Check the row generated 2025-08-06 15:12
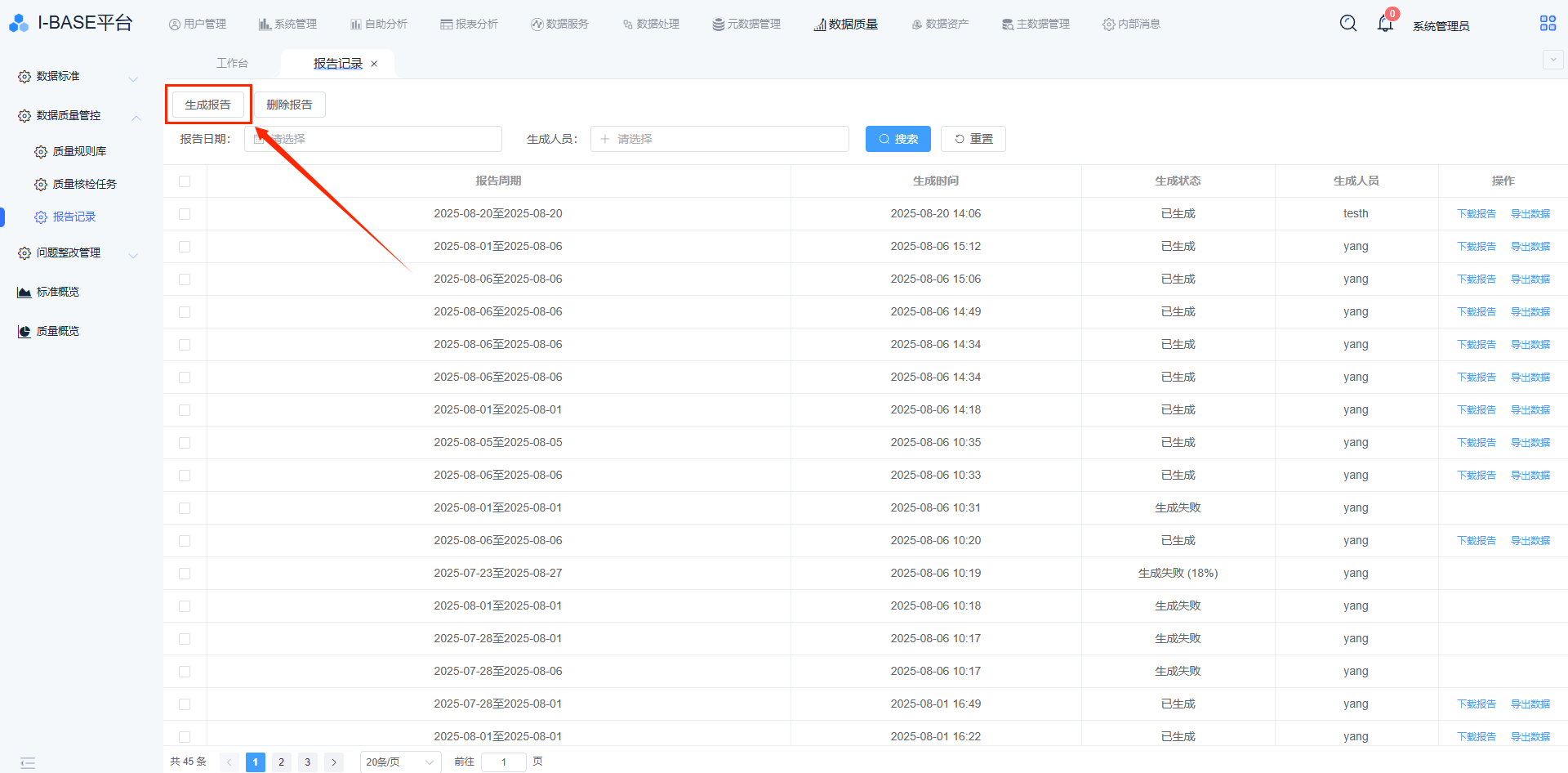 click(185, 247)
